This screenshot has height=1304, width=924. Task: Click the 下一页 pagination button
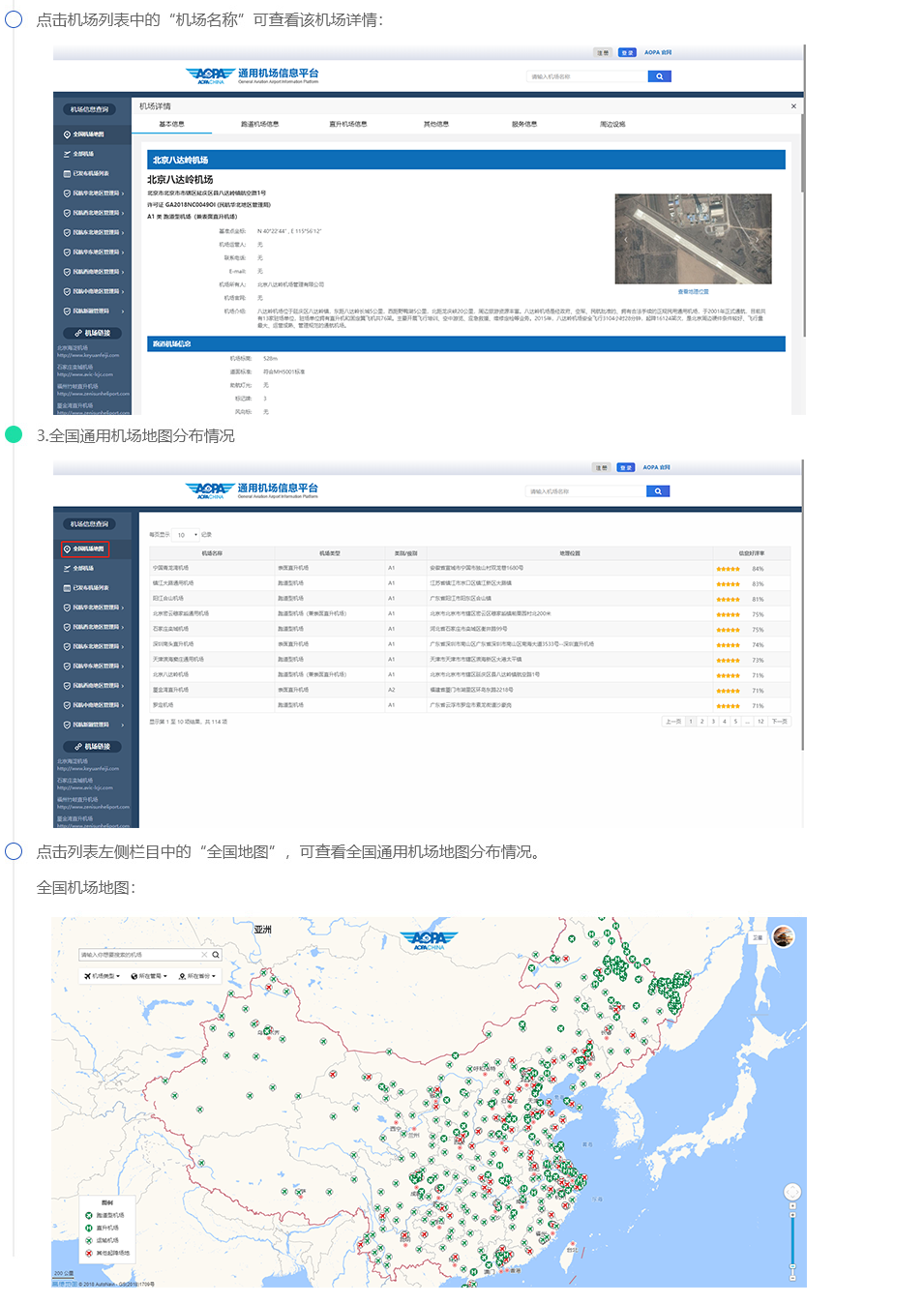pyautogui.click(x=779, y=721)
